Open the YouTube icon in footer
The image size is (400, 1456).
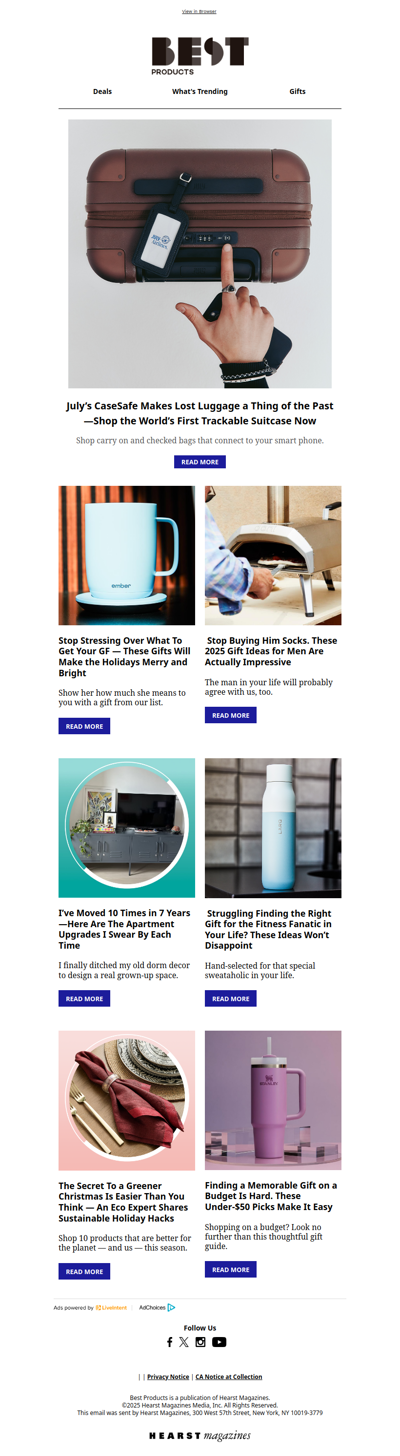click(x=219, y=1342)
